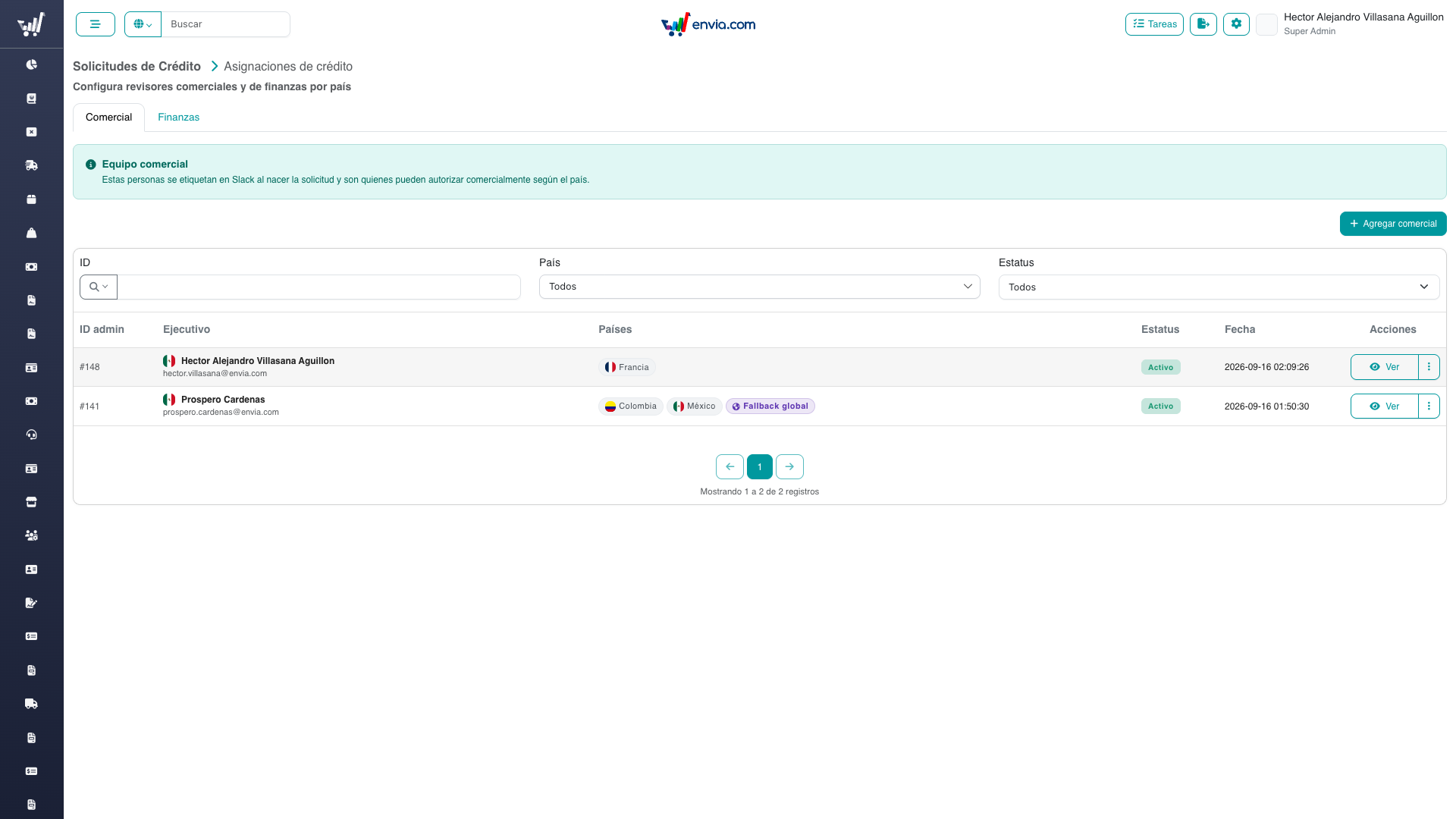Click the Fallback global tag
1456x819 pixels.
(x=770, y=406)
